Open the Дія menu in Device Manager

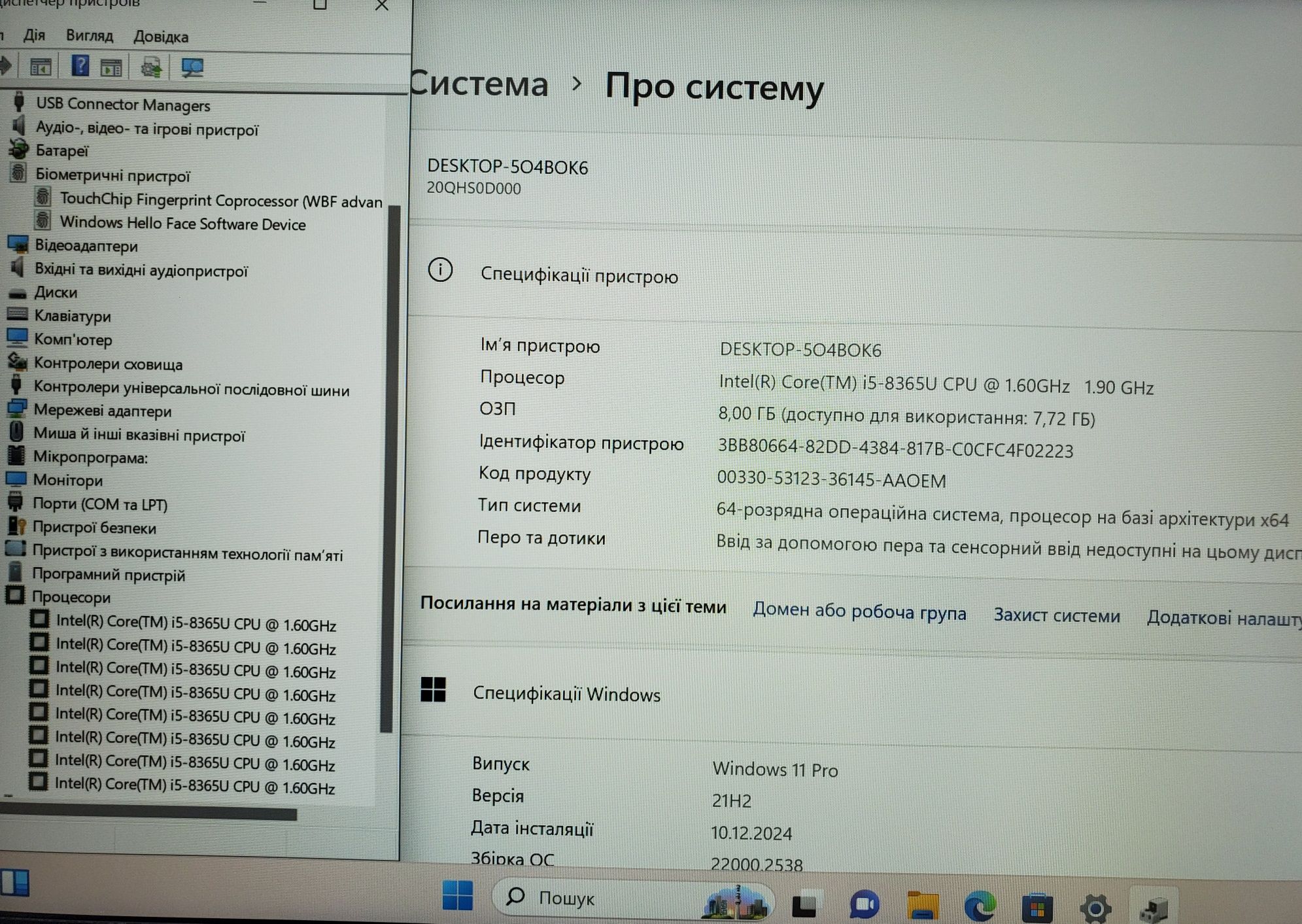click(34, 35)
